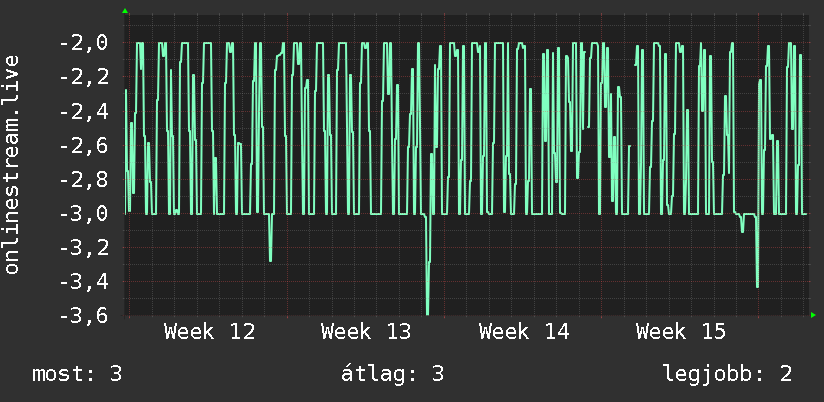Click the green arrow atop the y-axis
Viewport: 824px width, 402px height.
point(125,11)
